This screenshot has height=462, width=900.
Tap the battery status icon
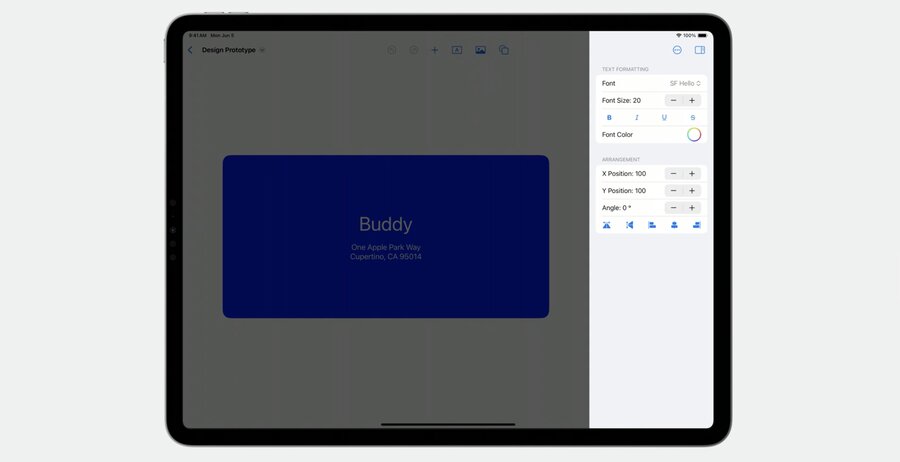tap(703, 36)
